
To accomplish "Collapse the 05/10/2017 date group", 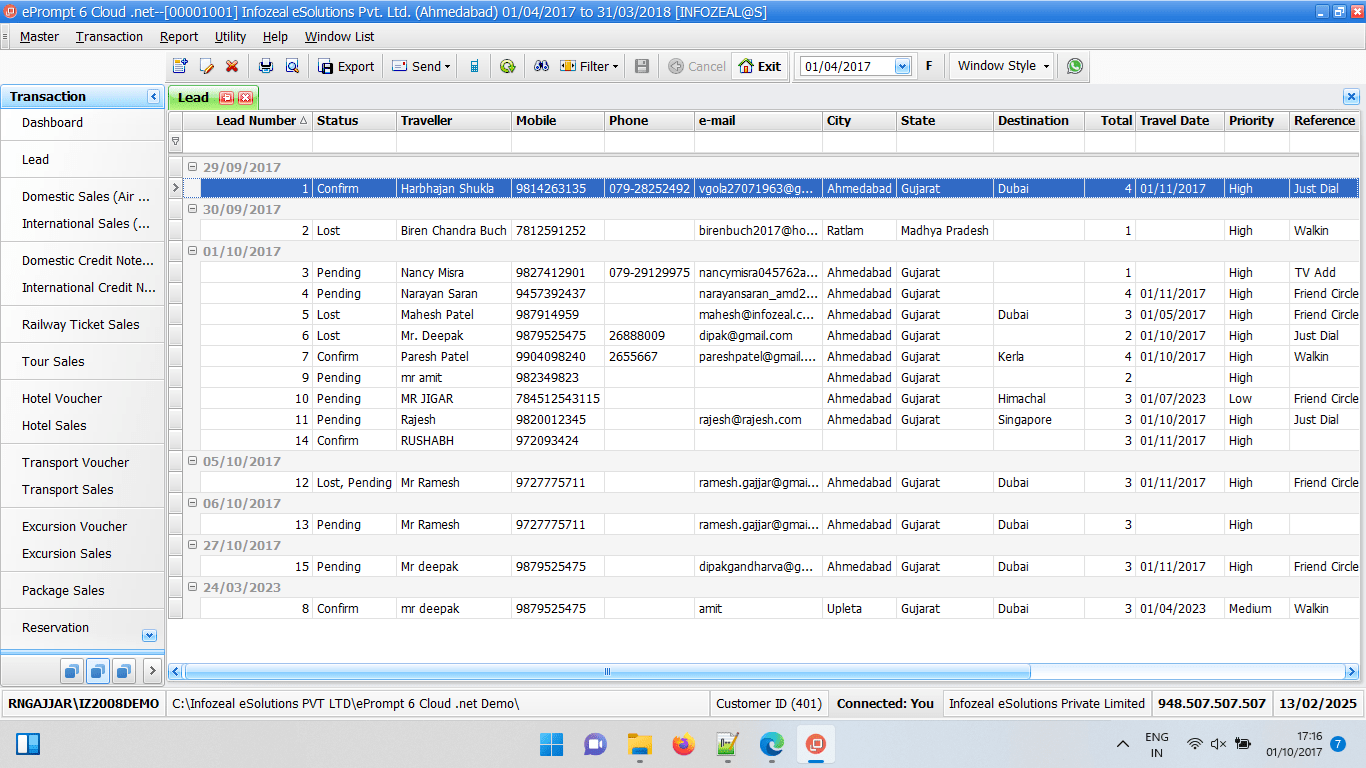I will (x=192, y=461).
